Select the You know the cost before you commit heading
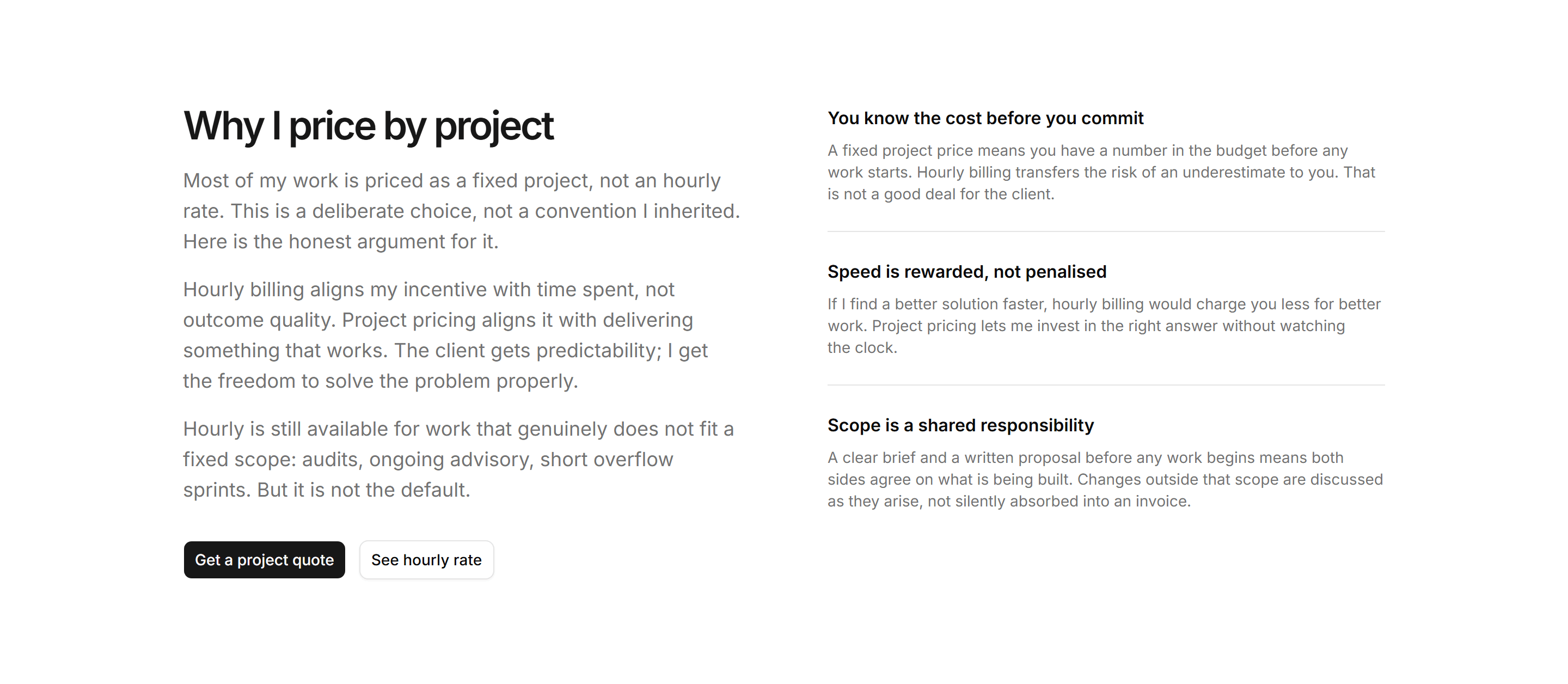The height and width of the screenshot is (684, 1568). (985, 118)
